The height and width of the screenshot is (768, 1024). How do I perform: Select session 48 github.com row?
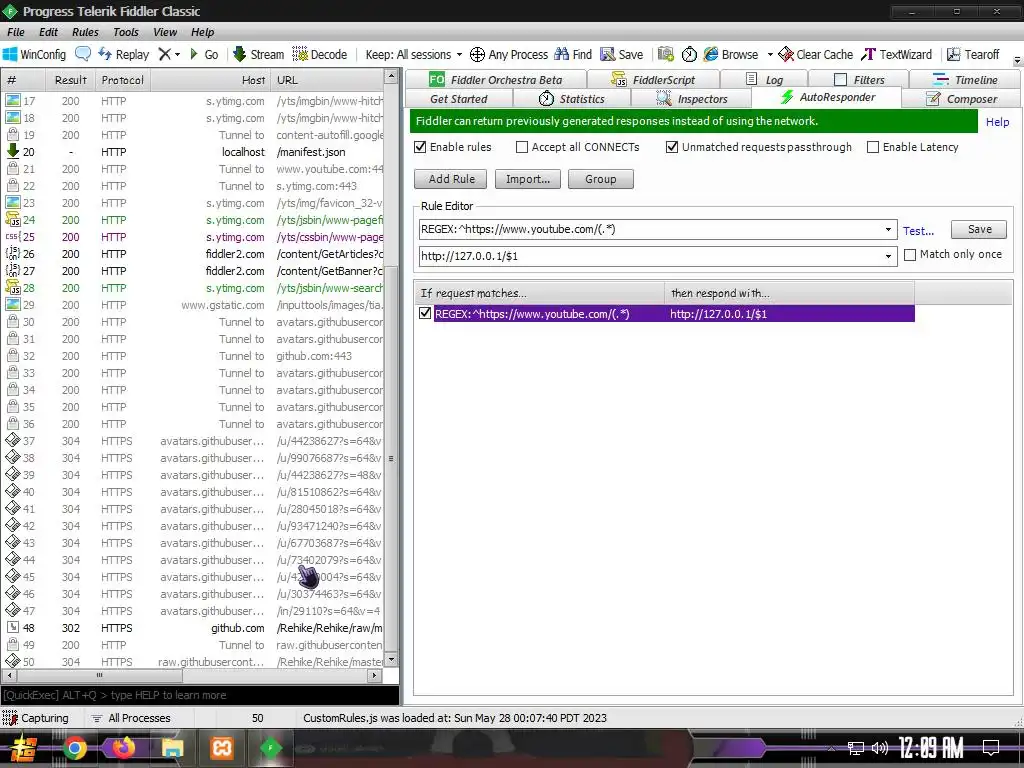(x=193, y=628)
